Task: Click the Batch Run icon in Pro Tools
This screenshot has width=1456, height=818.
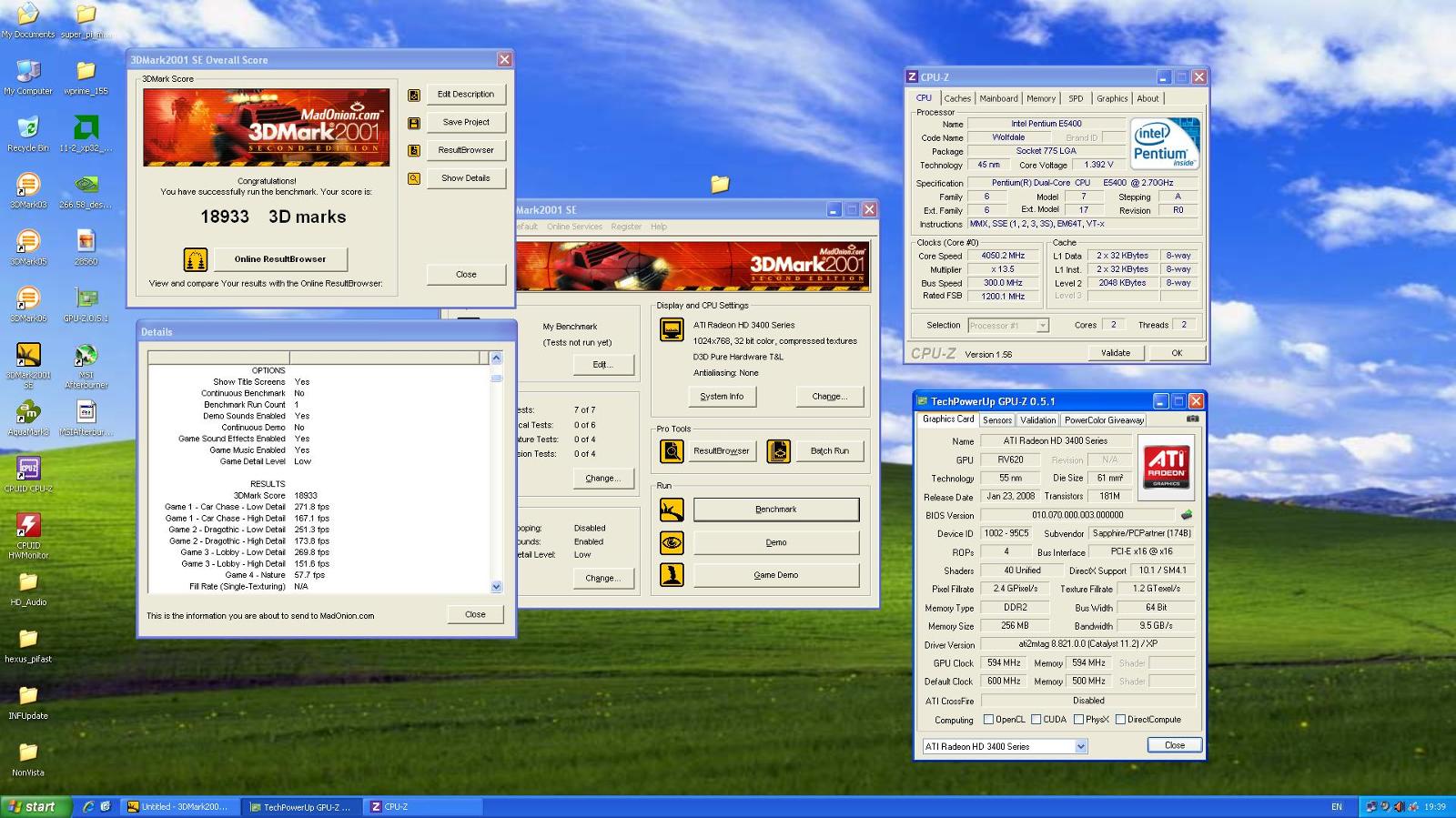Action: tap(779, 451)
